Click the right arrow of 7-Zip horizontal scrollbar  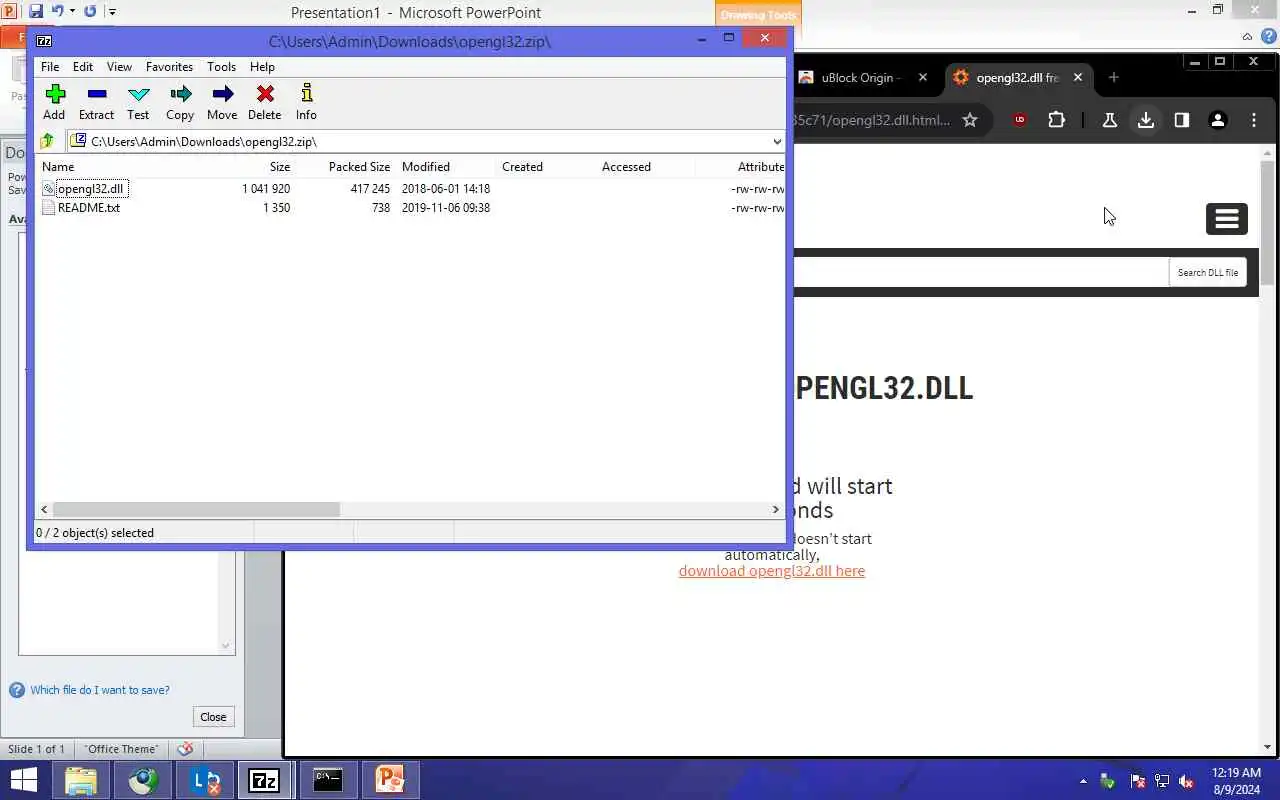775,510
